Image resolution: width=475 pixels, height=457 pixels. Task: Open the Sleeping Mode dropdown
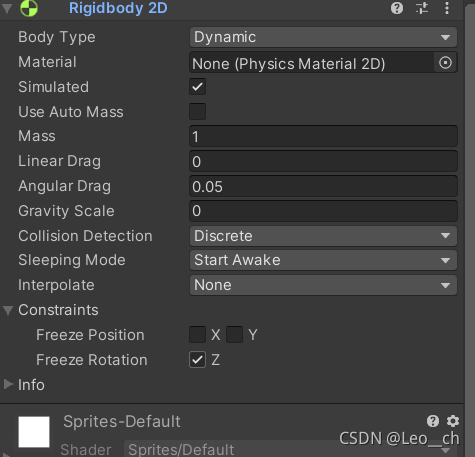pos(323,260)
